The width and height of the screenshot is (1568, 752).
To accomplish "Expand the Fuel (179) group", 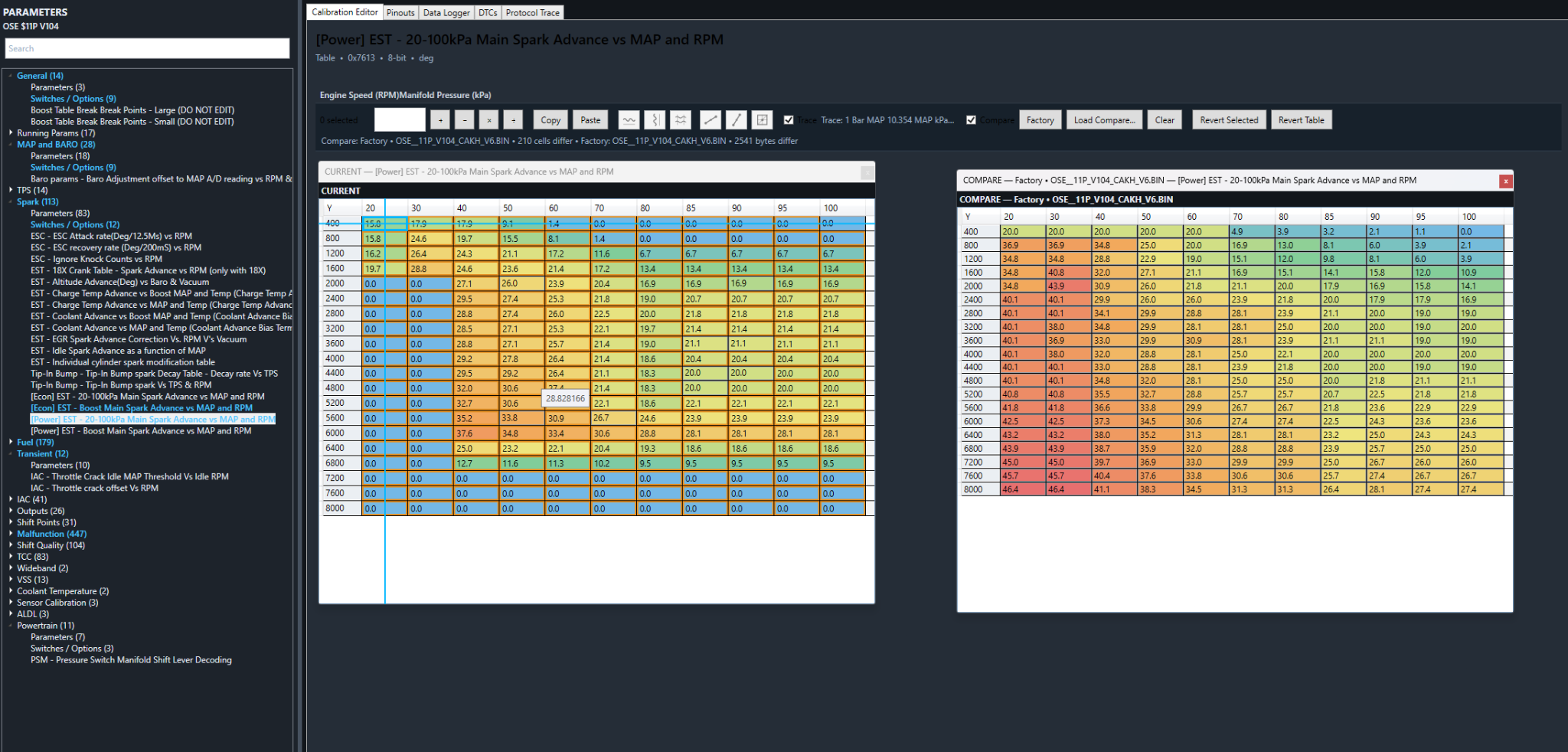I will tap(11, 443).
